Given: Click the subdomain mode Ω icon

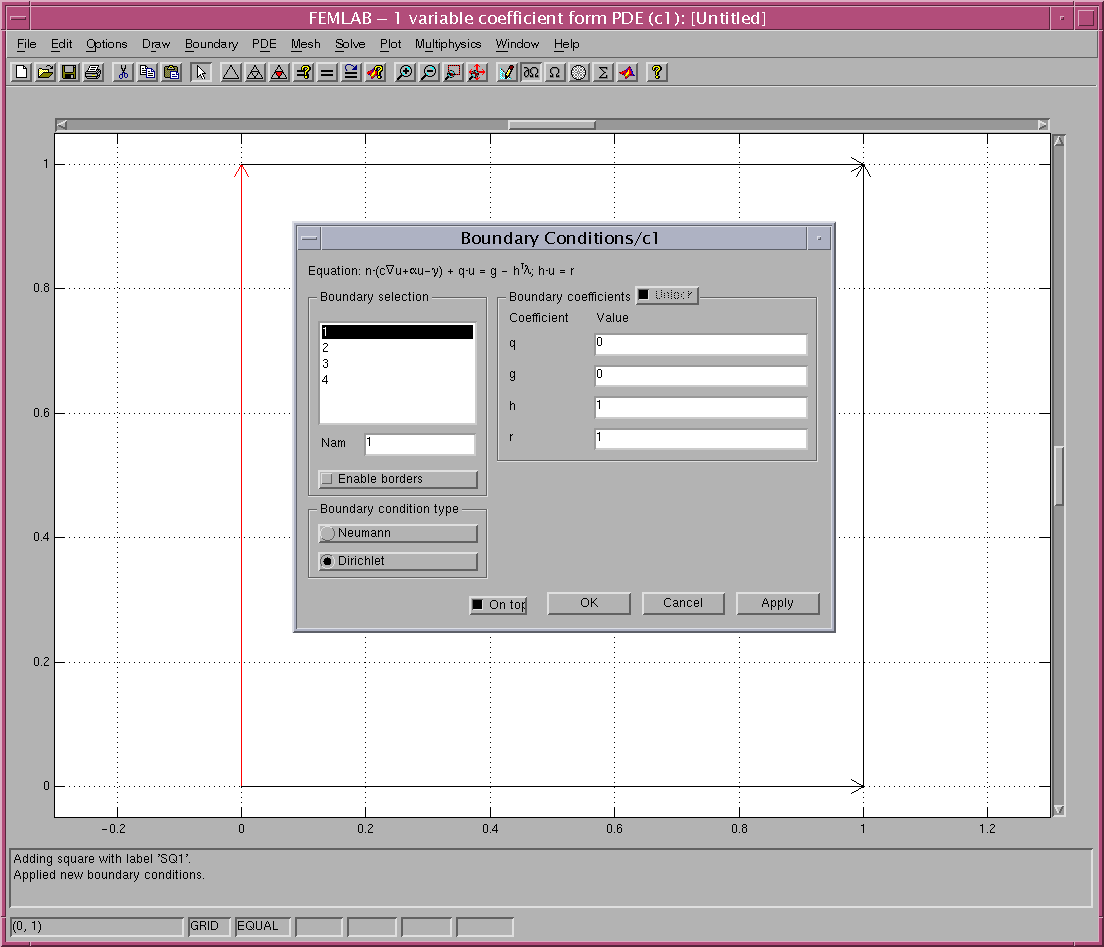Looking at the screenshot, I should click(x=555, y=73).
